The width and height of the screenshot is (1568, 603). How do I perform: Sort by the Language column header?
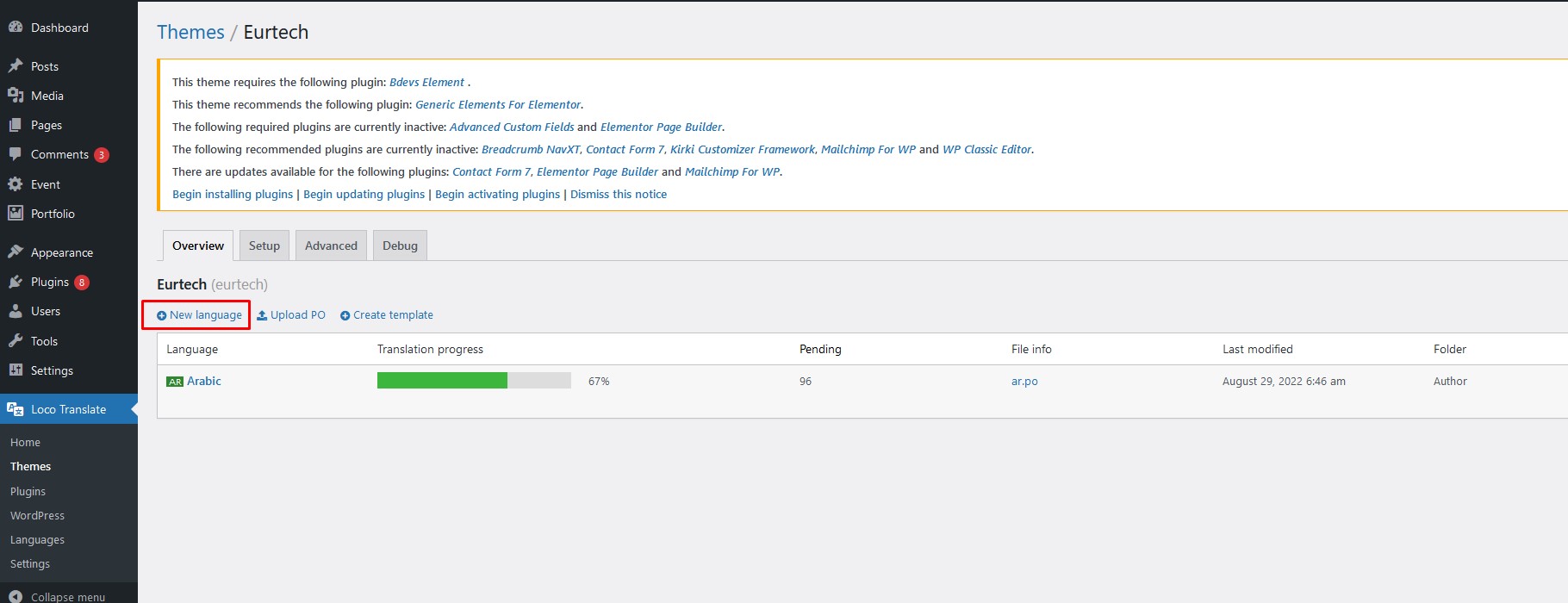tap(192, 349)
